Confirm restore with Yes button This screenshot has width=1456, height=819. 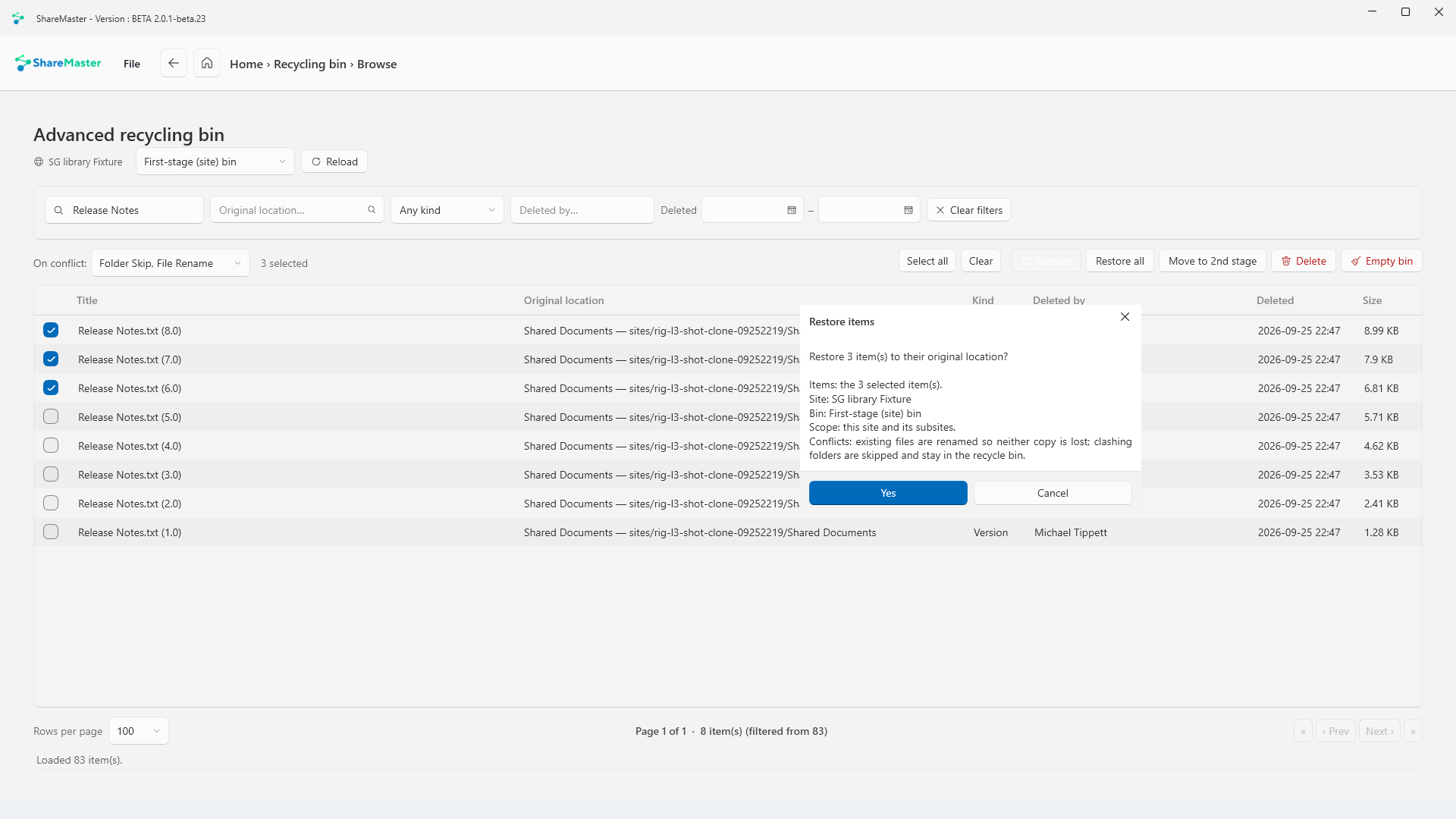pos(888,493)
